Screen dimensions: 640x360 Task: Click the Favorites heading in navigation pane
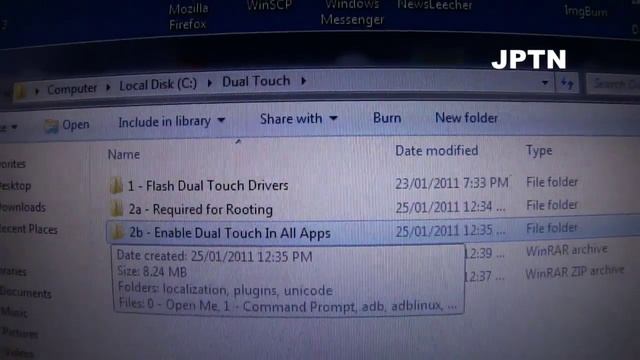13,164
